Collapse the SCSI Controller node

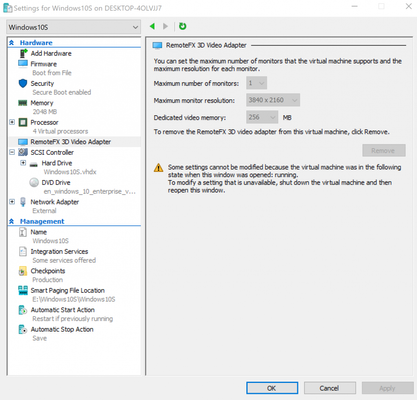click(x=12, y=152)
